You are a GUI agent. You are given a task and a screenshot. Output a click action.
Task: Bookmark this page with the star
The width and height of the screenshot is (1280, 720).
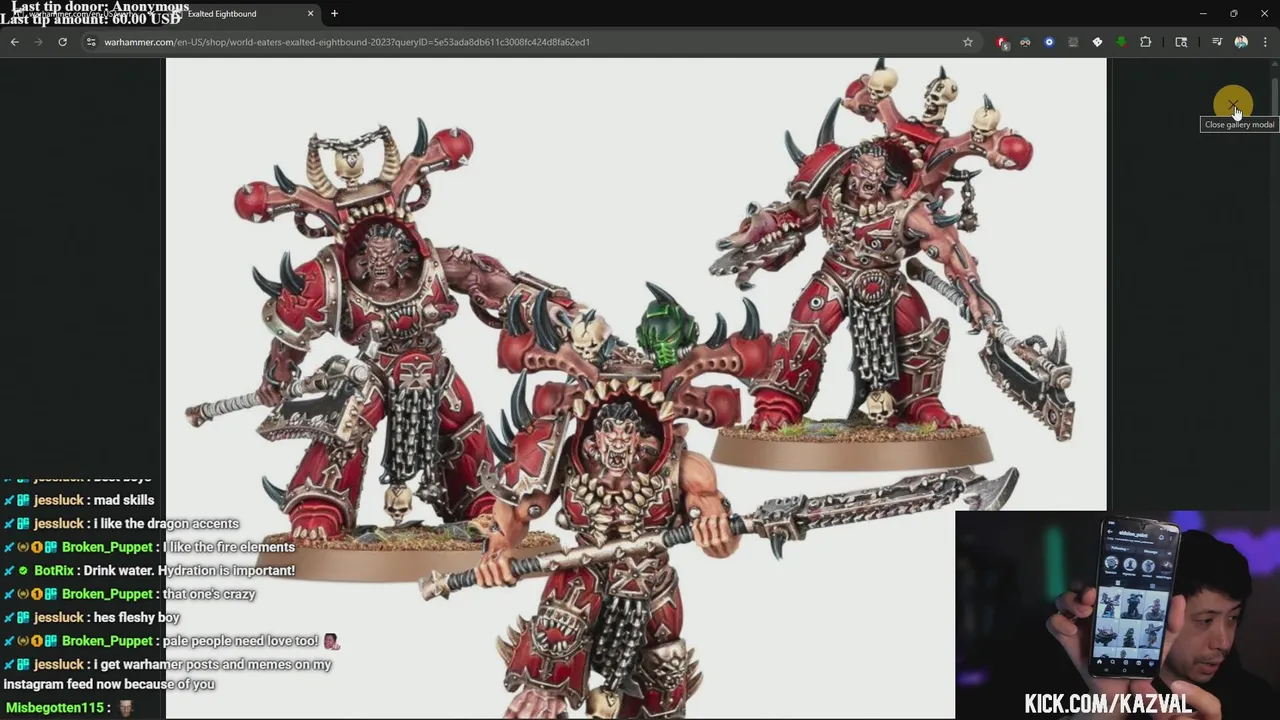pyautogui.click(x=967, y=42)
